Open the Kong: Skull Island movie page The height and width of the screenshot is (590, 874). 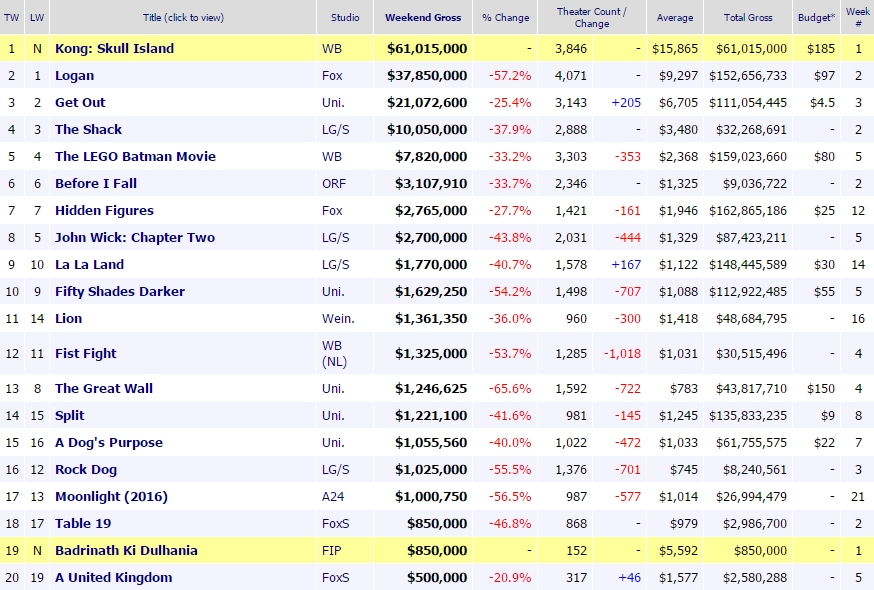click(x=114, y=49)
